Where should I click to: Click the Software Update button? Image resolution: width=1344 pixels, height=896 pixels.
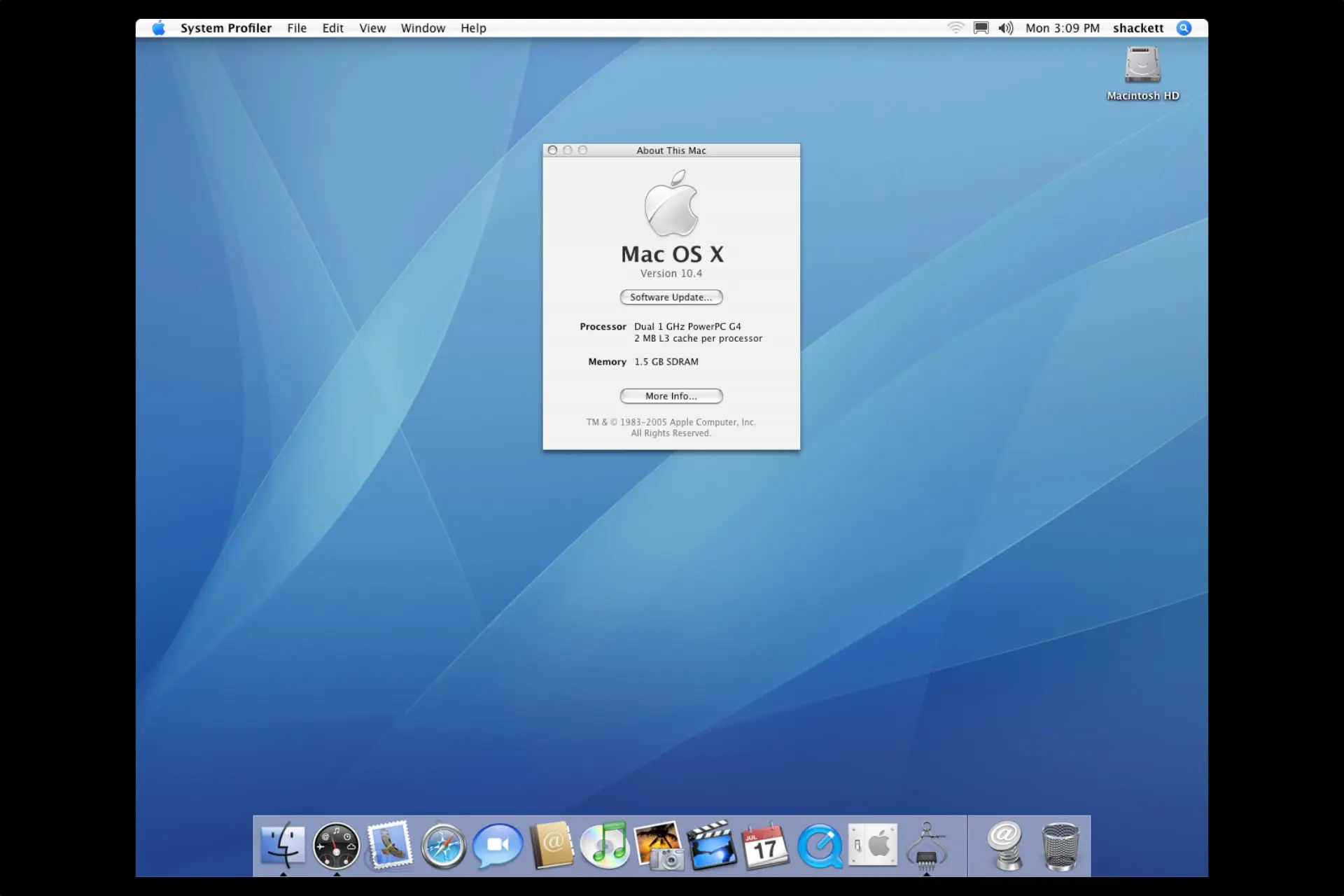[670, 297]
